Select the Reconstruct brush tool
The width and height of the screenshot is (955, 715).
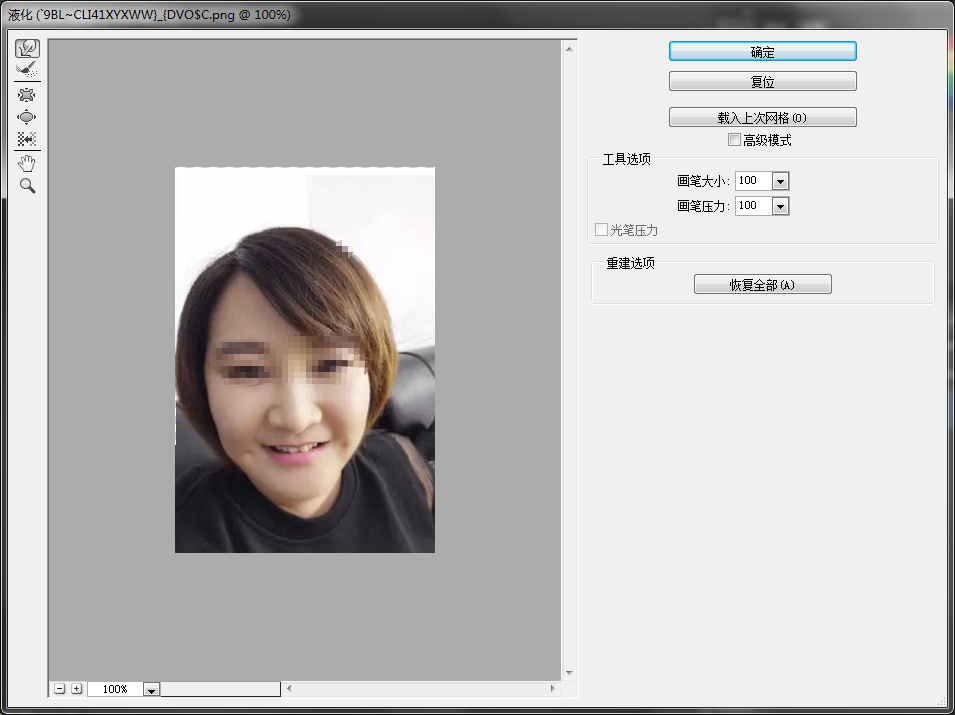click(x=27, y=70)
